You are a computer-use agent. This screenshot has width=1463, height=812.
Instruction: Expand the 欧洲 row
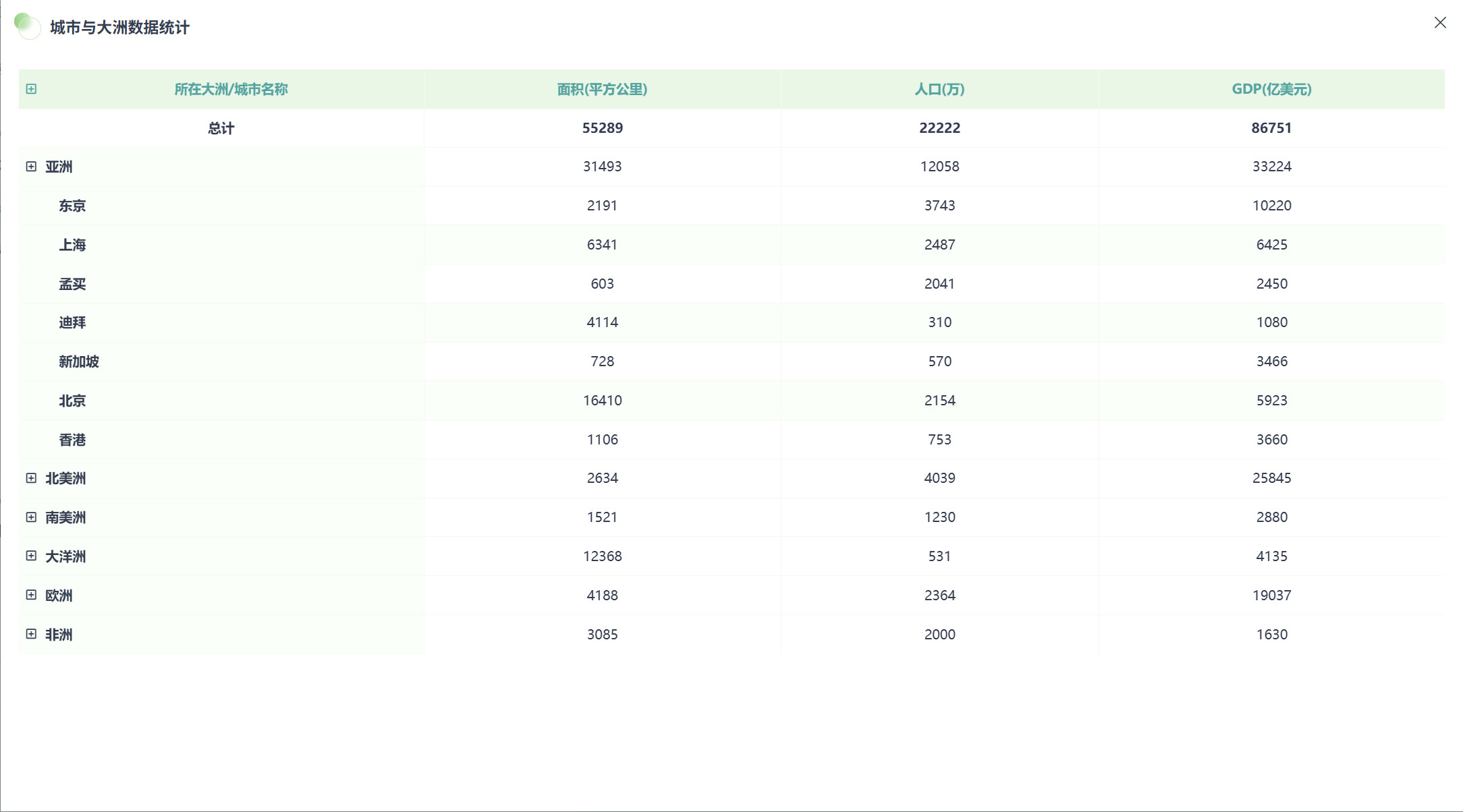point(31,595)
